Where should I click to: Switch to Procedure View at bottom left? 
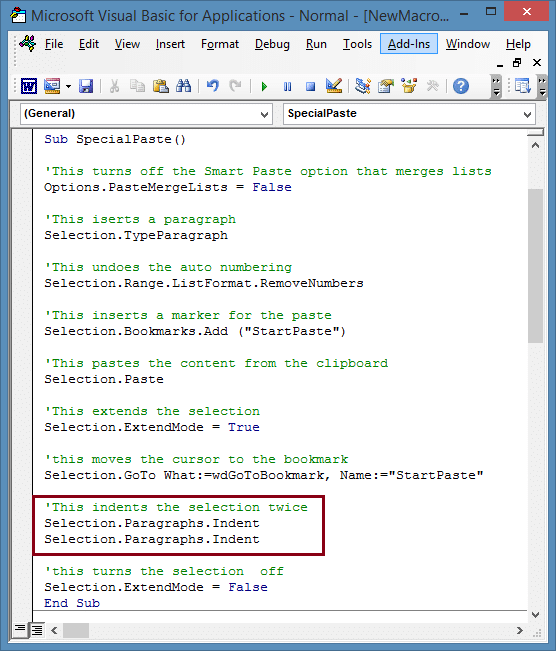click(x=20, y=629)
